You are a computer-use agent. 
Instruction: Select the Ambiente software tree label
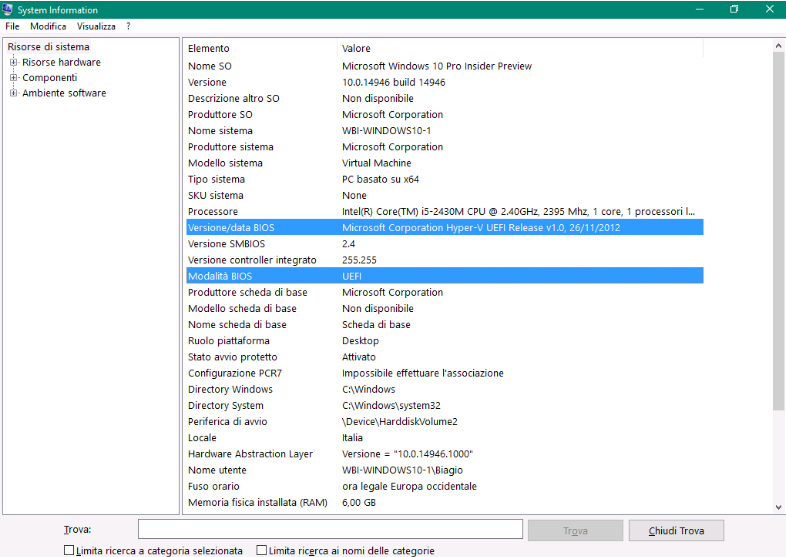(x=64, y=93)
